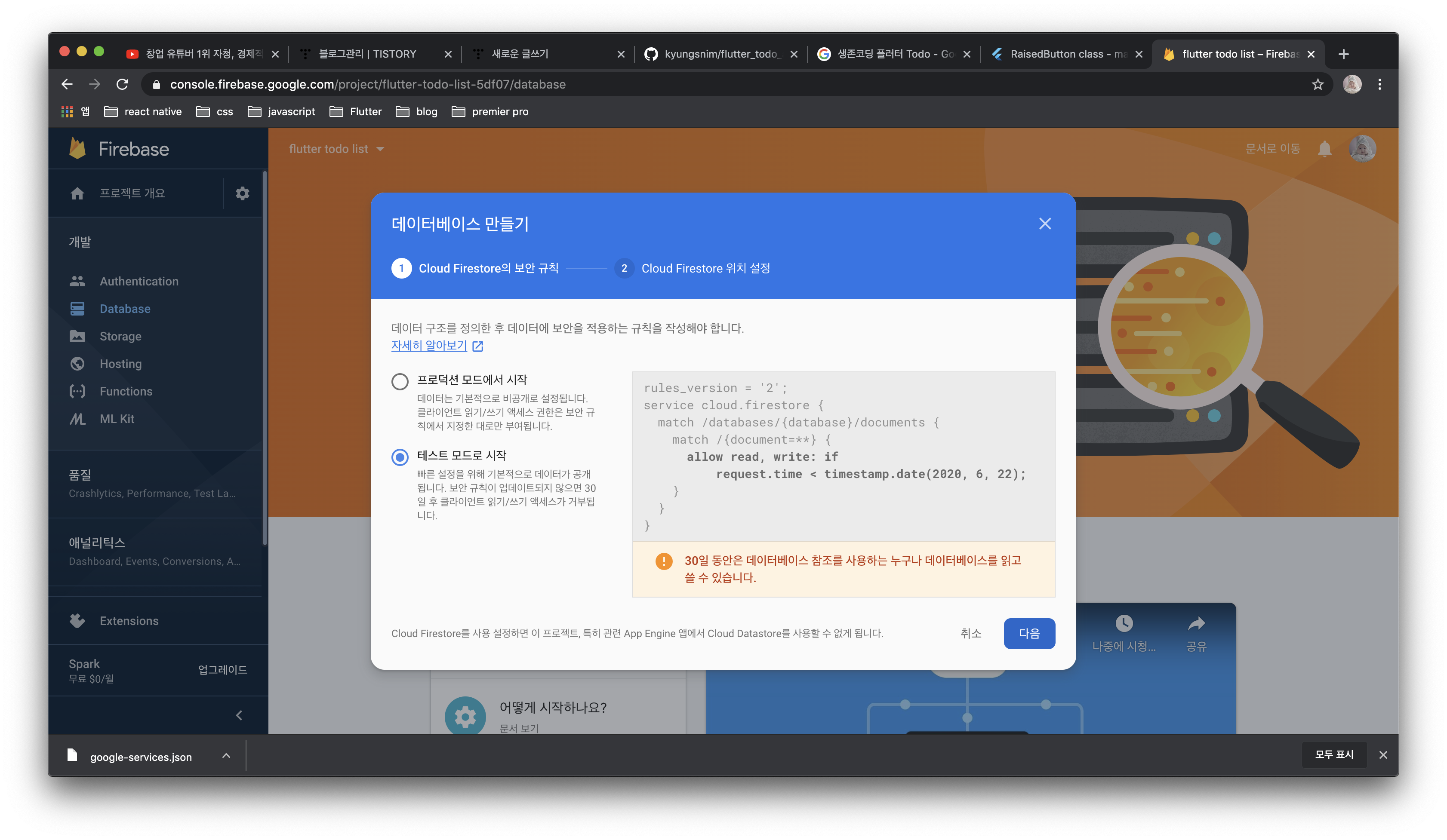The image size is (1447, 840).
Task: Expand google-services.json download options arrow
Action: click(226, 756)
